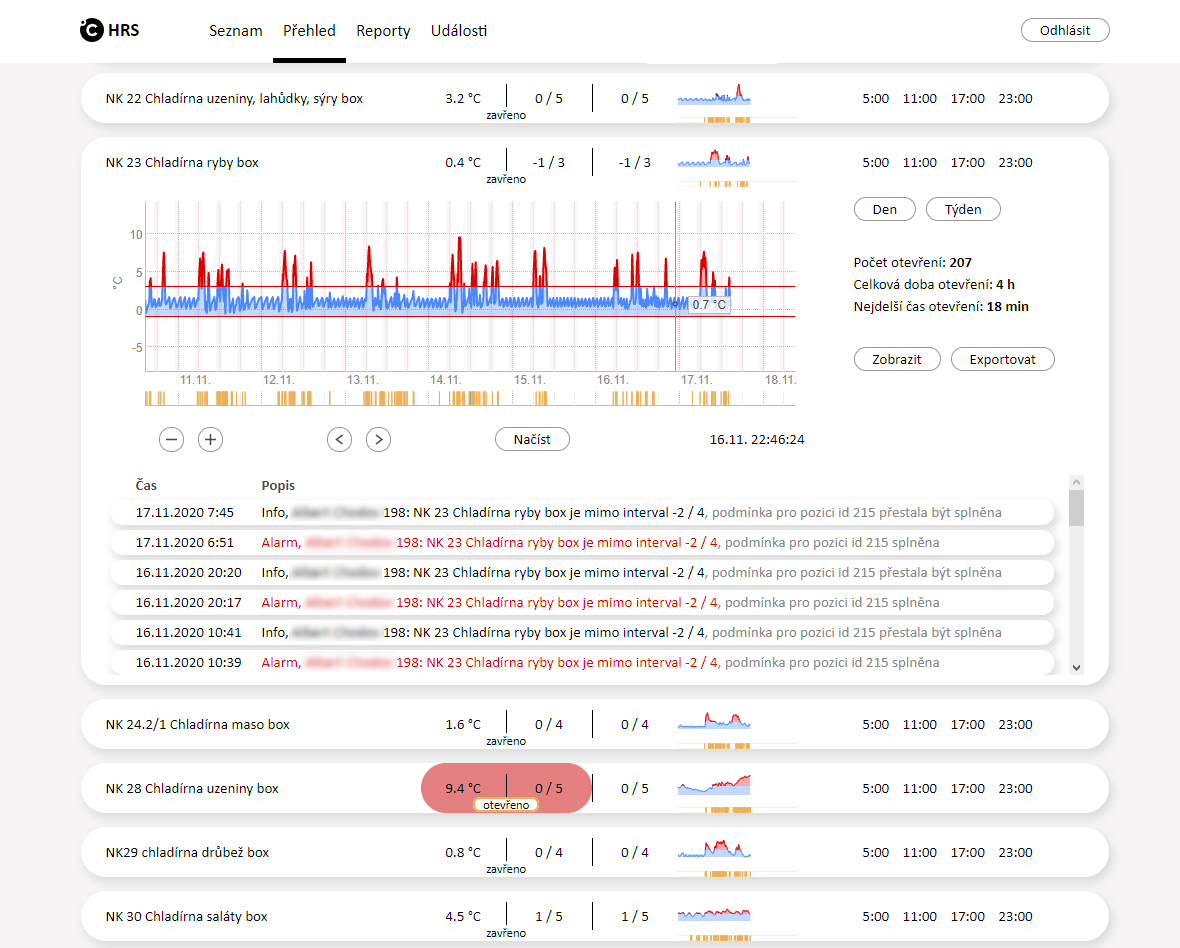Select the 16.11.2020 20:20 Info event row
The image size is (1180, 948).
coord(582,573)
